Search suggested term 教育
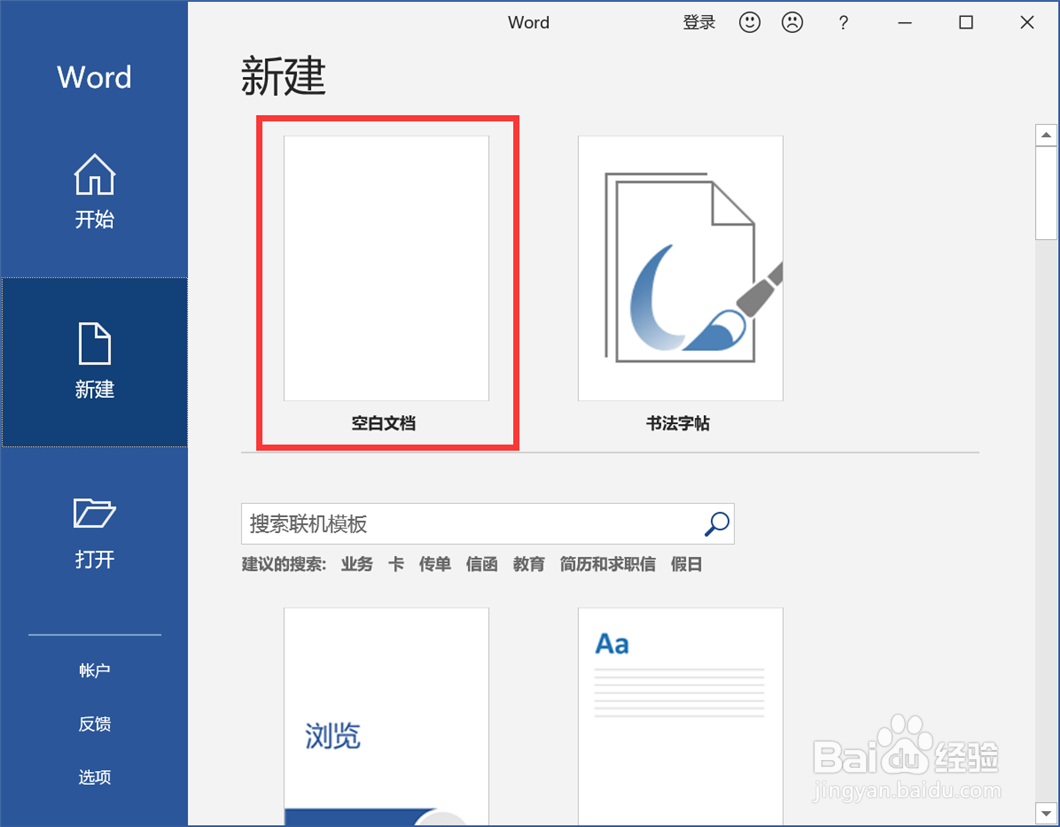 point(529,564)
